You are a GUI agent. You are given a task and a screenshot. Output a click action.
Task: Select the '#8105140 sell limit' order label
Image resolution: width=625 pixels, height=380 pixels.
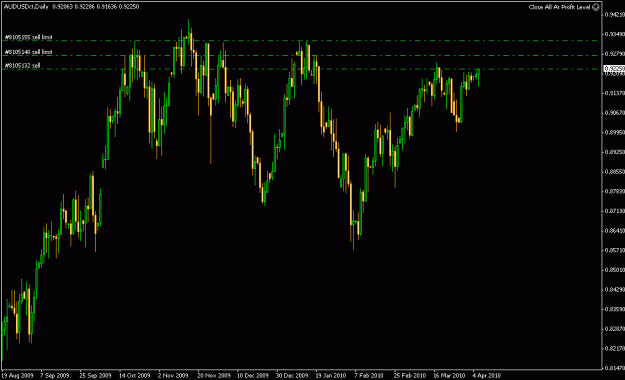tap(28, 52)
